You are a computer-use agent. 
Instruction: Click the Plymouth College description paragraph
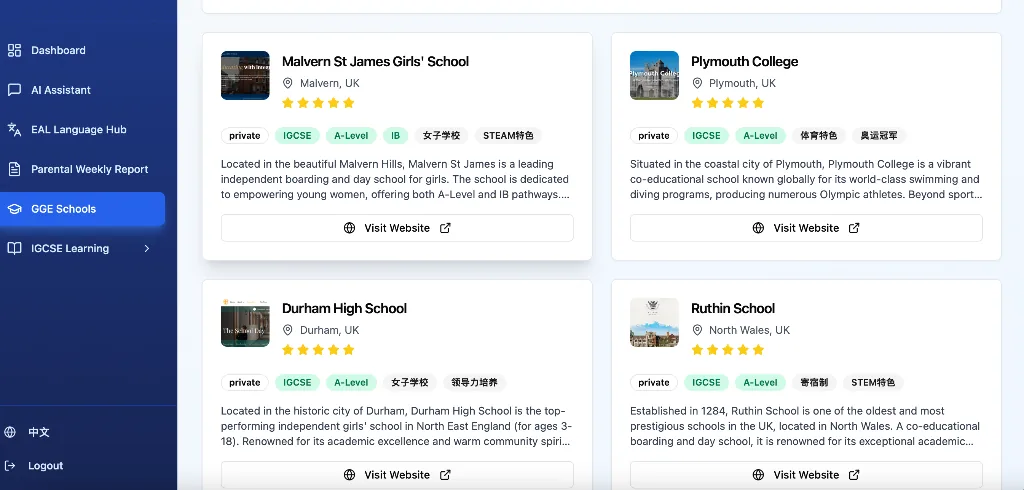(805, 179)
